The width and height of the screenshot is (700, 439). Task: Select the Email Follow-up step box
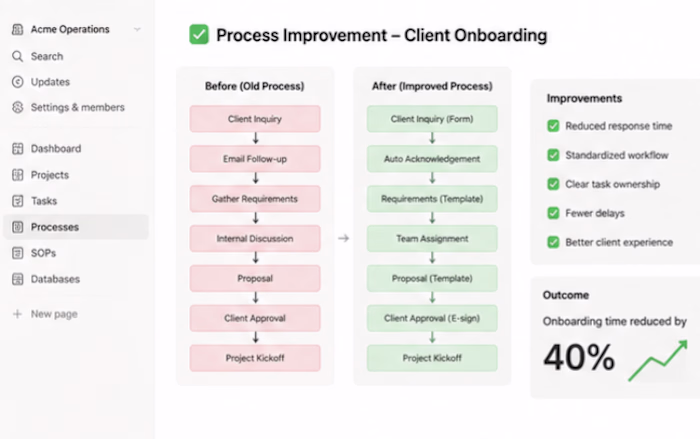[x=255, y=159]
